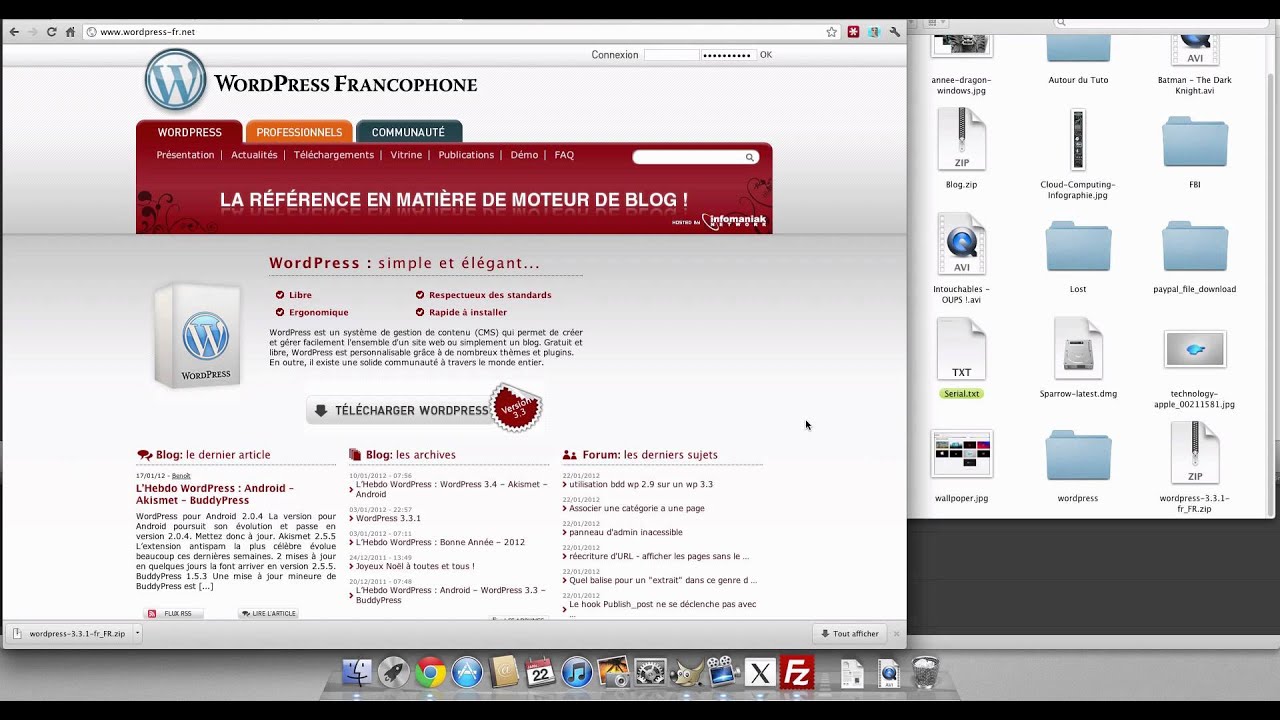Viewport: 1280px width, 720px height.
Task: Open Google Chrome from the Dock
Action: coord(430,672)
